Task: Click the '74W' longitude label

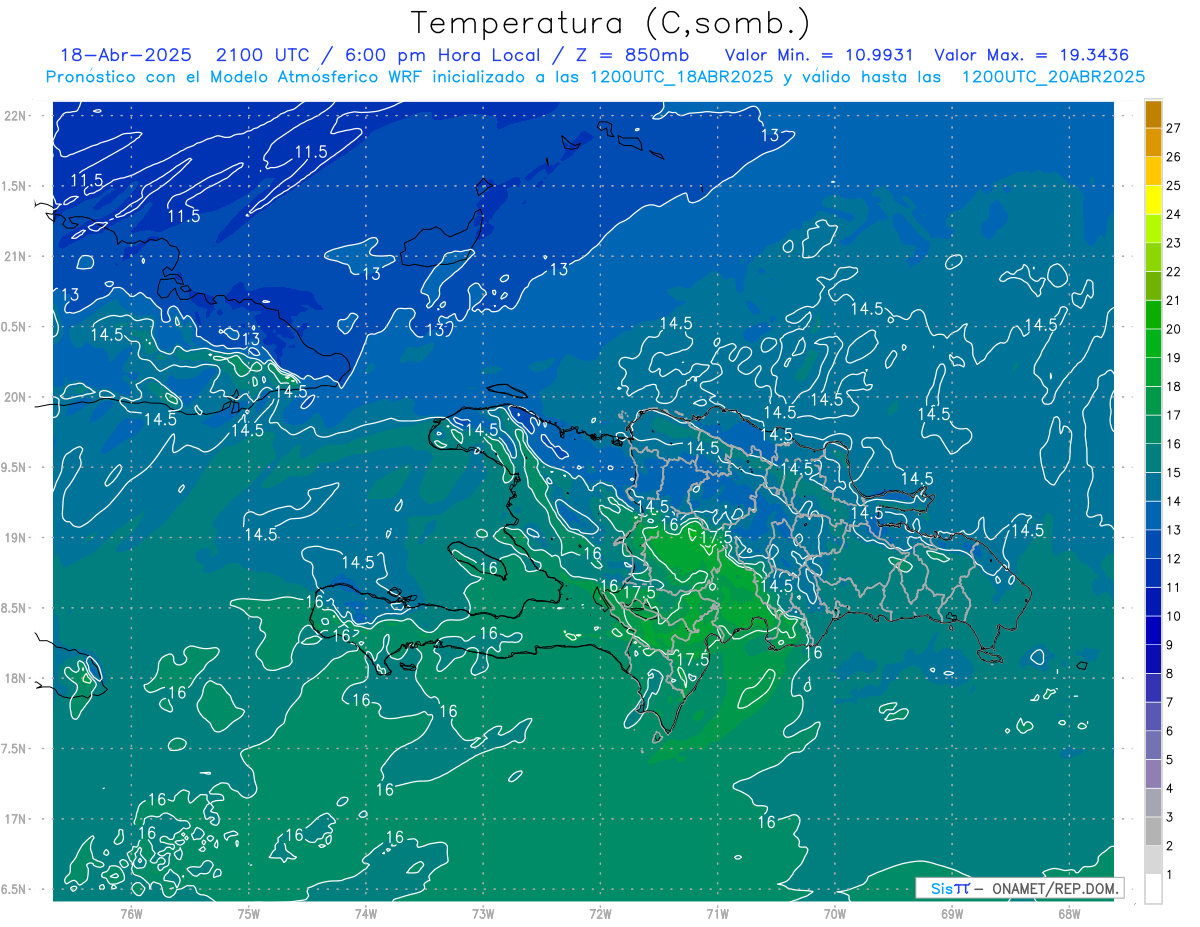Action: click(366, 913)
